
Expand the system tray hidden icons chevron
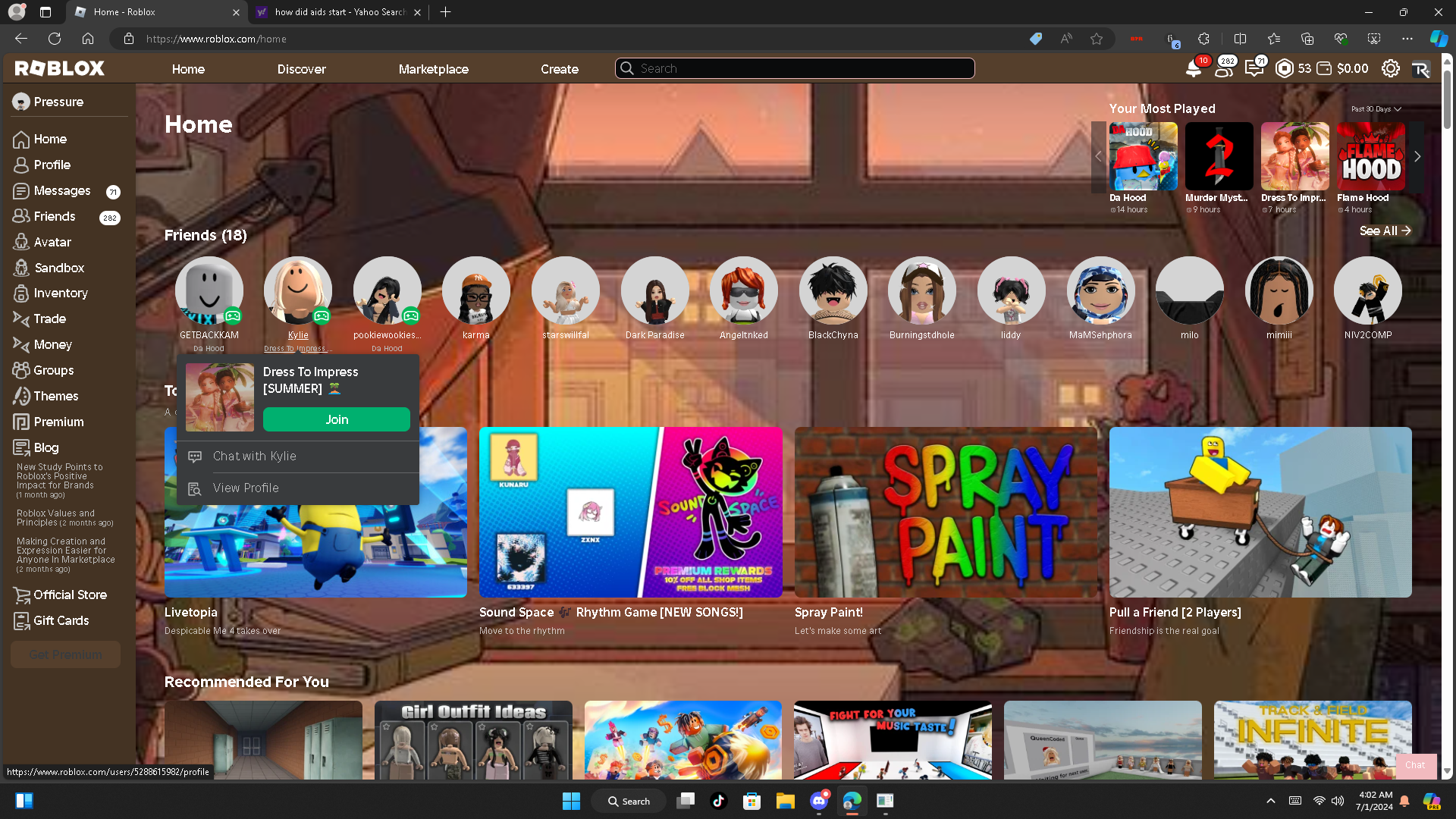1271,801
